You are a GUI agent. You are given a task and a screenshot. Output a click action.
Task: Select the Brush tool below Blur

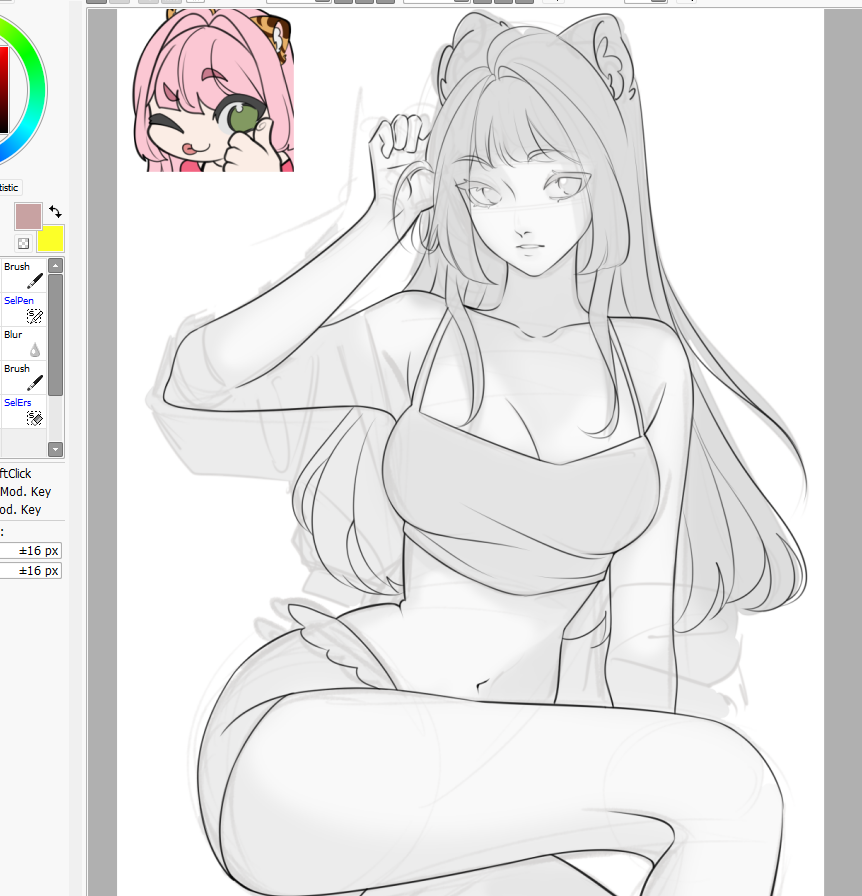pos(23,377)
